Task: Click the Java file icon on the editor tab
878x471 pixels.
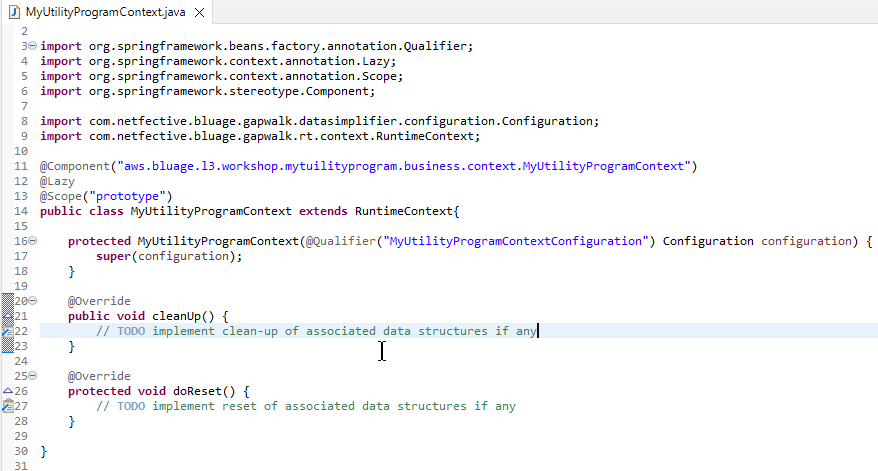Action: (x=13, y=12)
